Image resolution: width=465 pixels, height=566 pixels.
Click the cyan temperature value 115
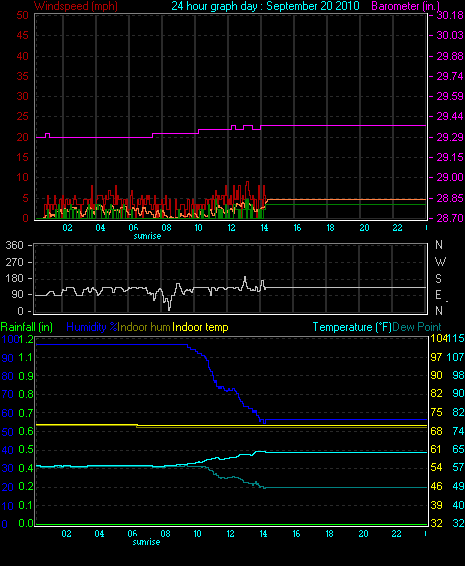[456, 339]
